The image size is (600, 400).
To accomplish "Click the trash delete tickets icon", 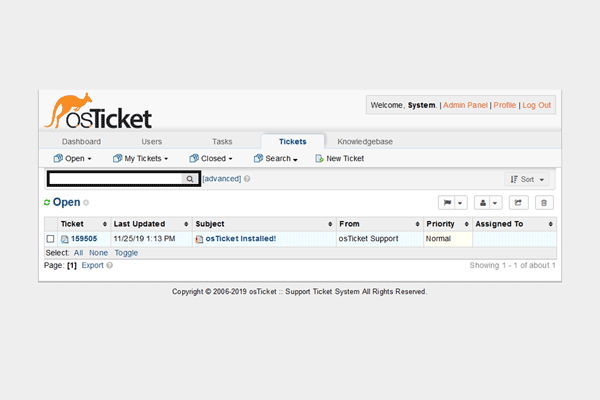I will click(545, 202).
